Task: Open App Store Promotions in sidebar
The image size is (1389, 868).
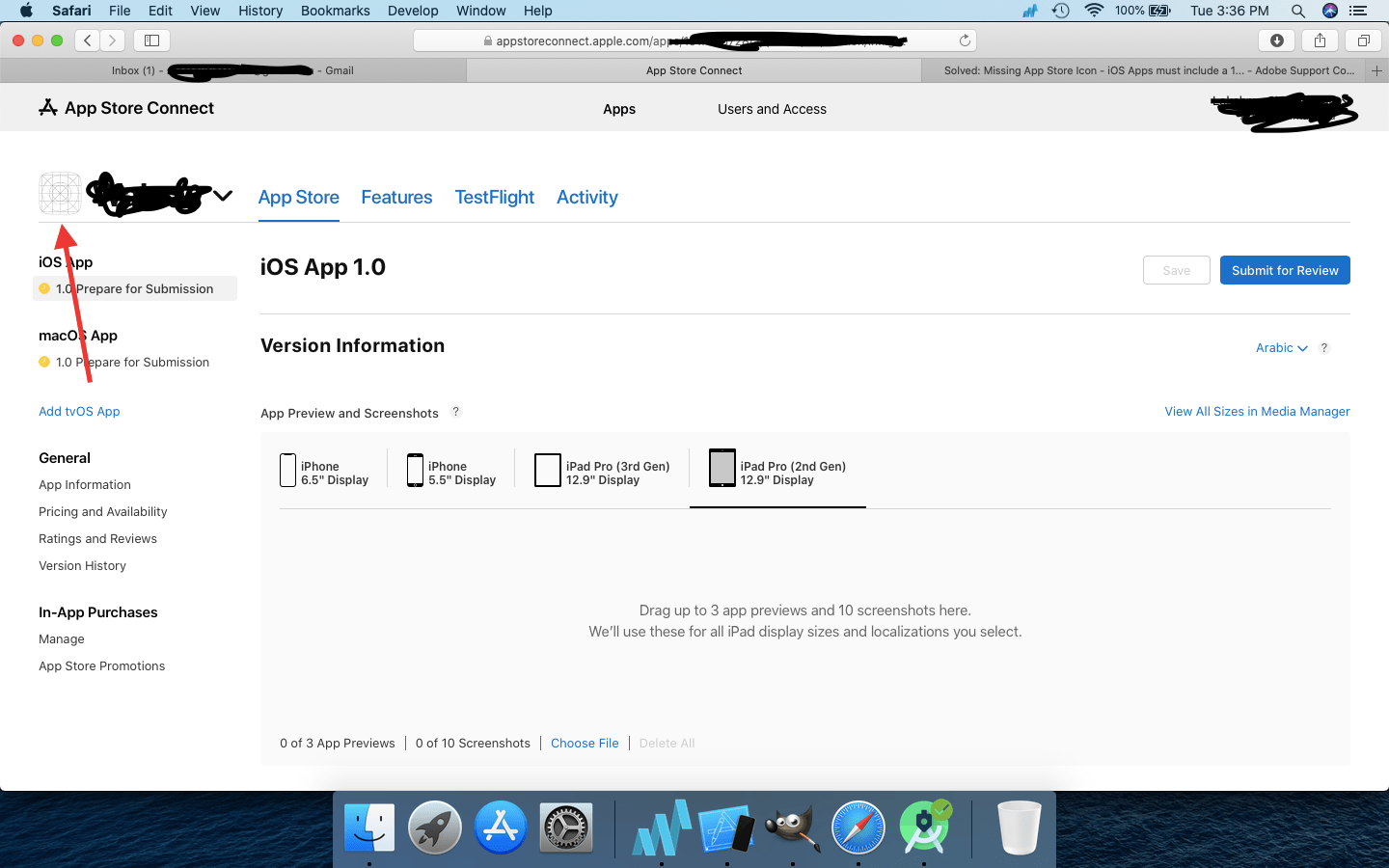Action: pos(102,666)
